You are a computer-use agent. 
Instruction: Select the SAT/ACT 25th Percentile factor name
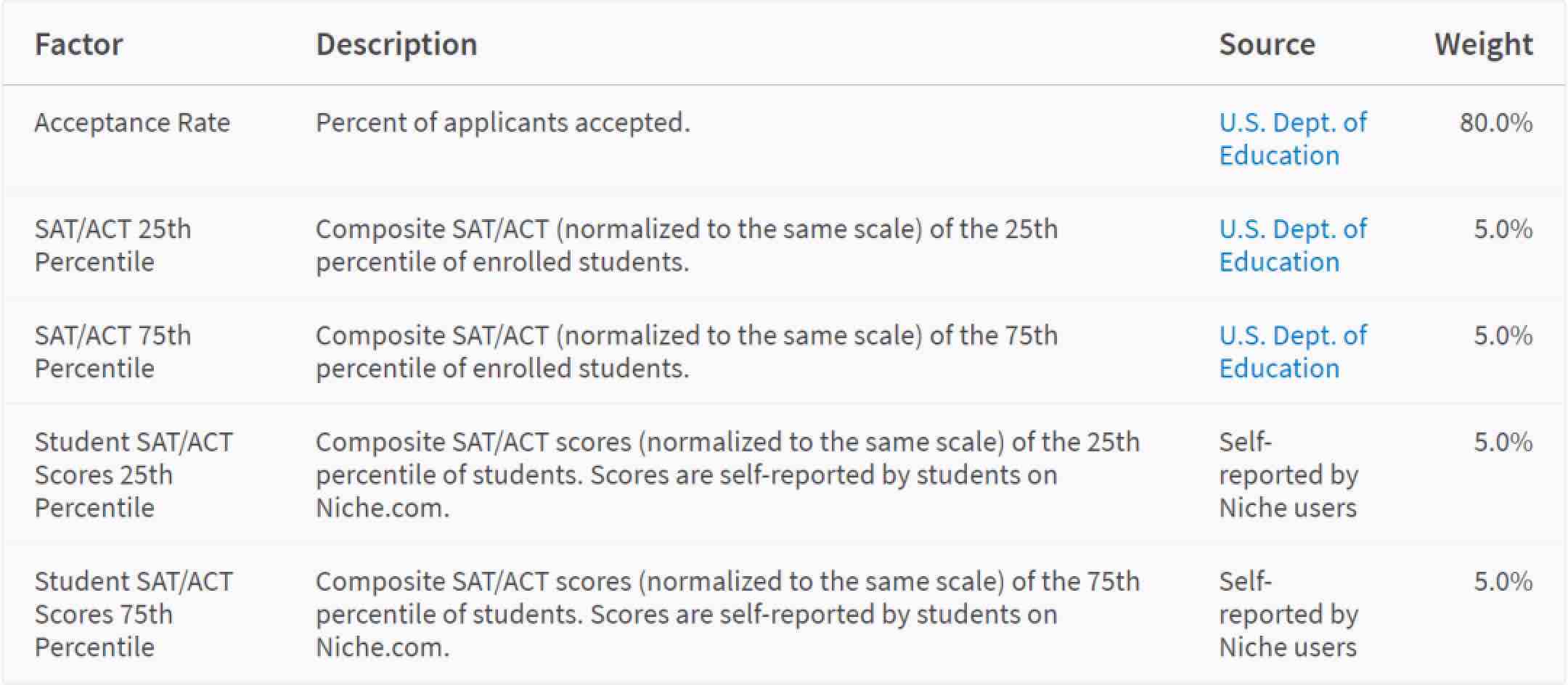(x=113, y=245)
